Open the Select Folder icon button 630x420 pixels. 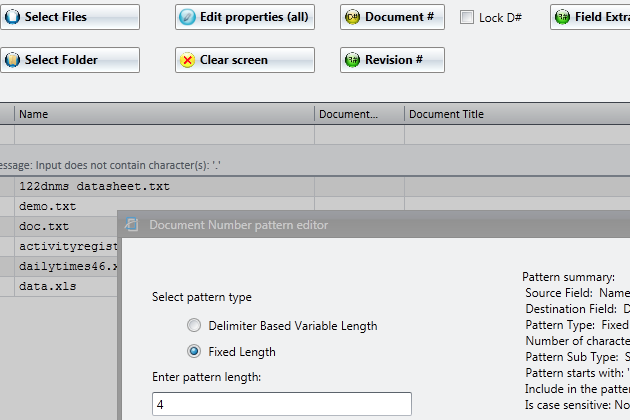coord(12,60)
